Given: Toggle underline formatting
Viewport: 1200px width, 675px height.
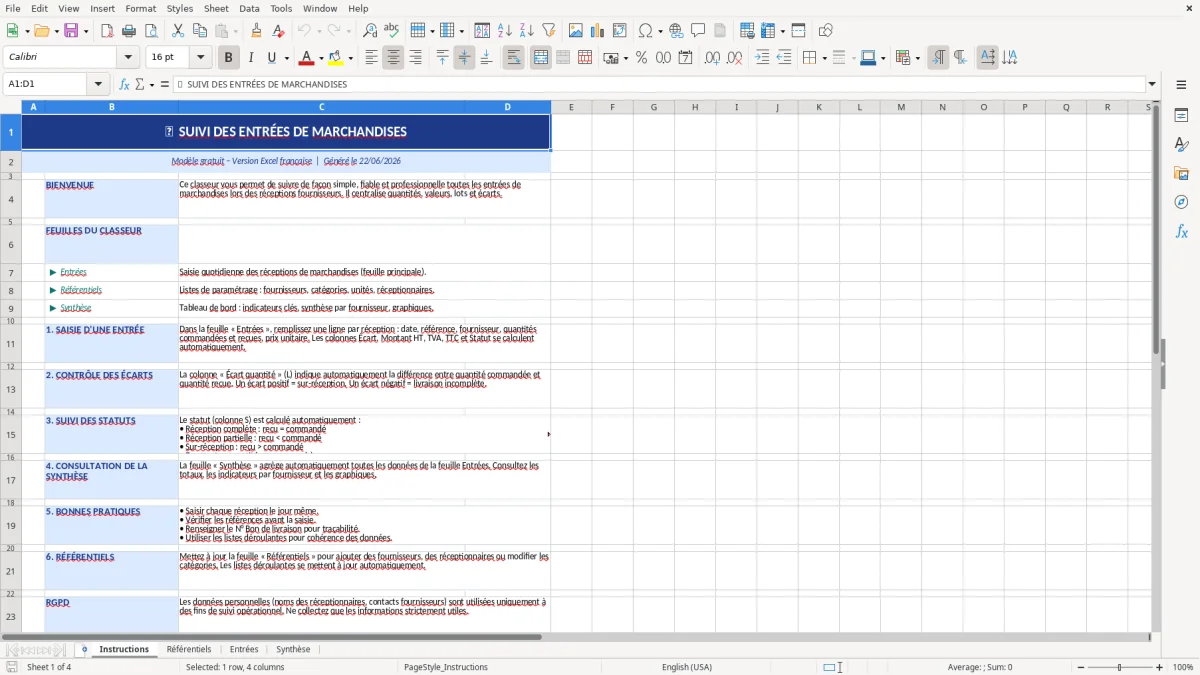Looking at the screenshot, I should (x=271, y=58).
